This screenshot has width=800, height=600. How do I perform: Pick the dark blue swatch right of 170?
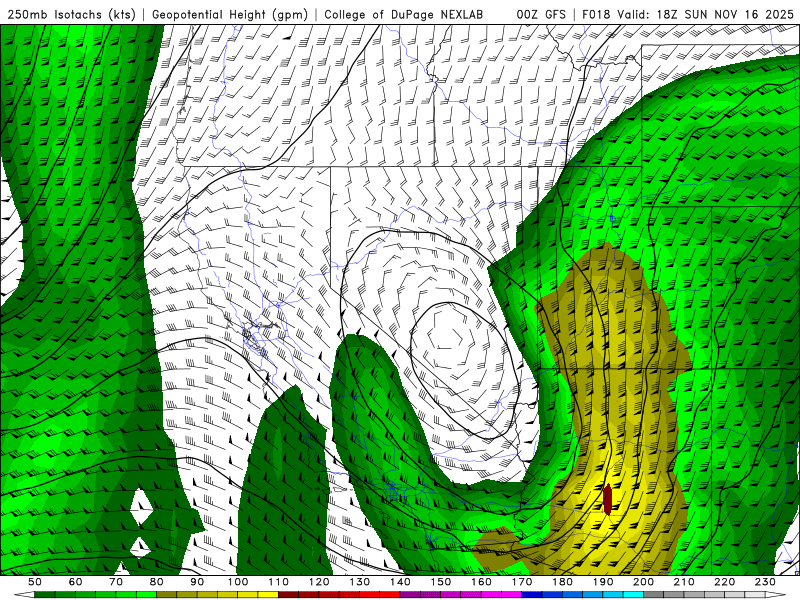(x=532, y=595)
